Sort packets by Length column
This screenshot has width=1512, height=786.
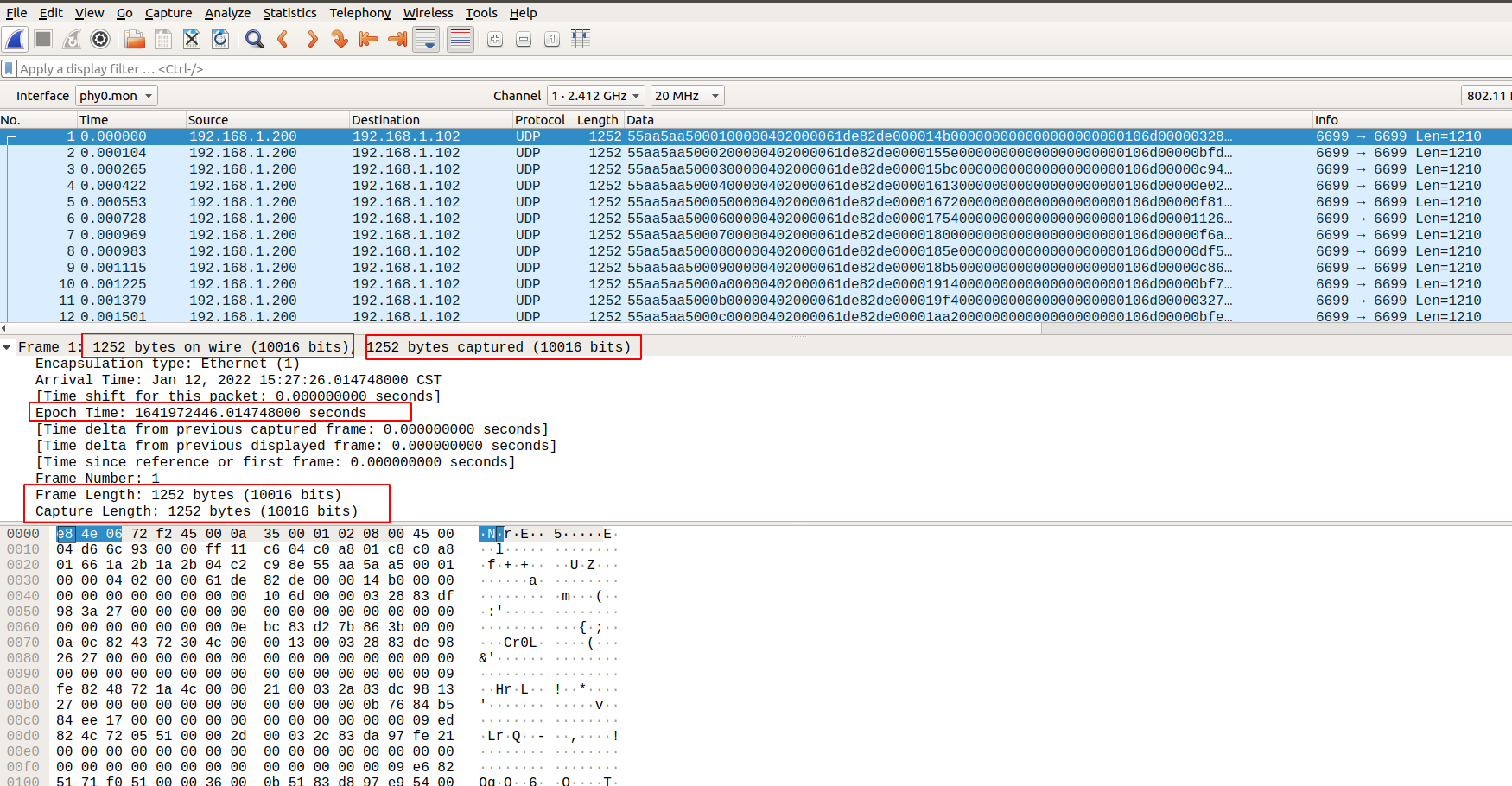click(600, 119)
